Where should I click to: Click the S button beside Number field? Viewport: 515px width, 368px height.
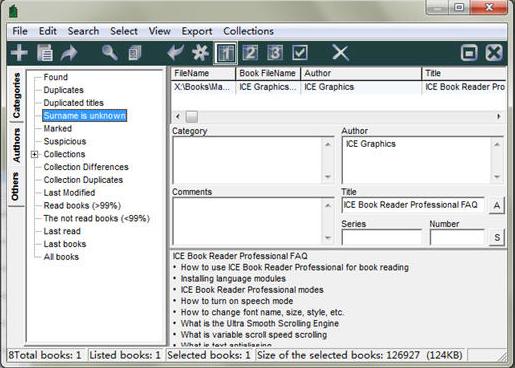(497, 237)
